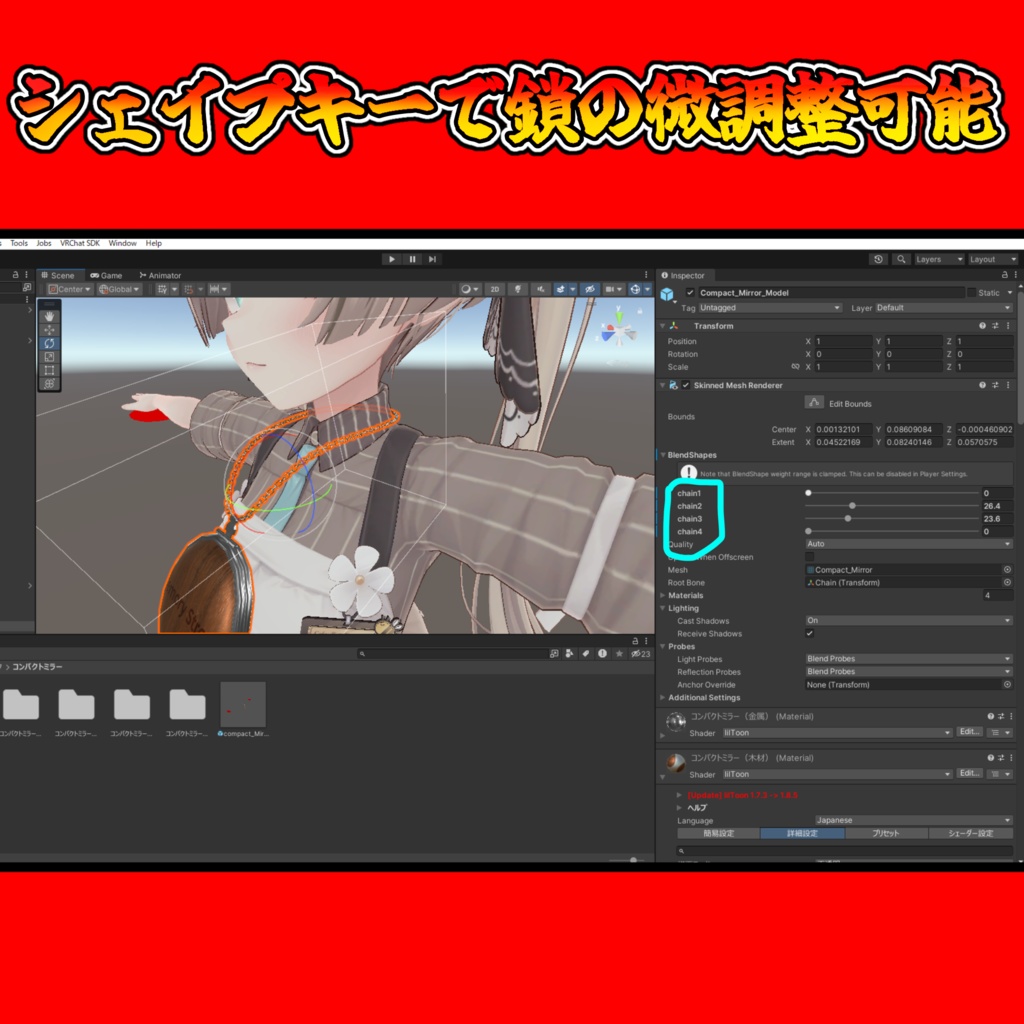This screenshot has width=1024, height=1024.
Task: Open the Layout dropdown
Action: point(993,259)
